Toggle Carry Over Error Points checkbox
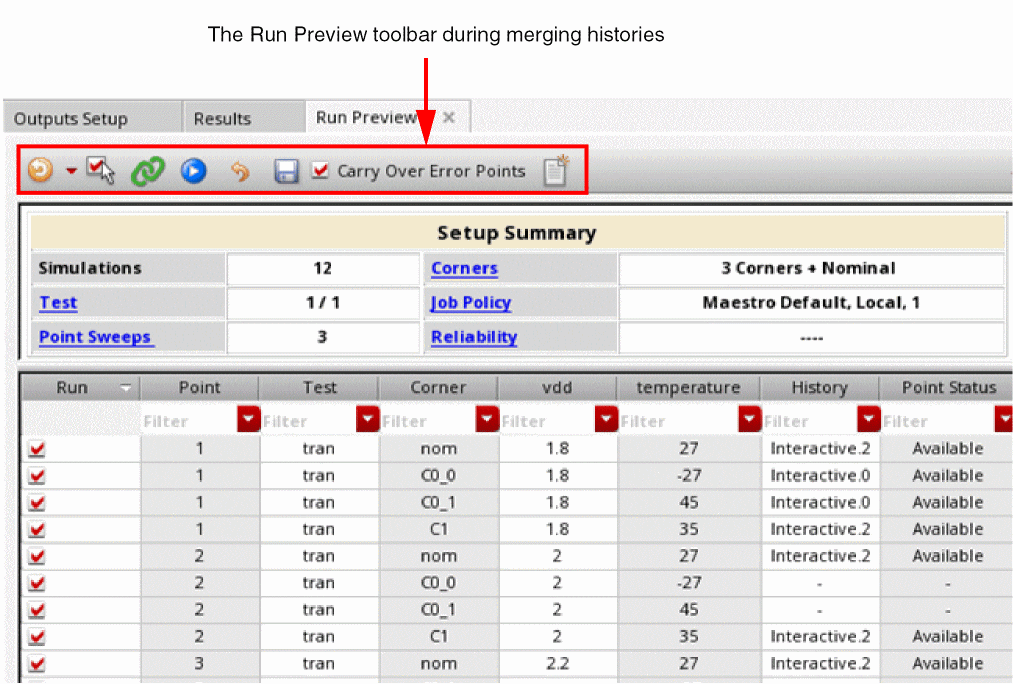The image size is (1013, 684). [320, 171]
